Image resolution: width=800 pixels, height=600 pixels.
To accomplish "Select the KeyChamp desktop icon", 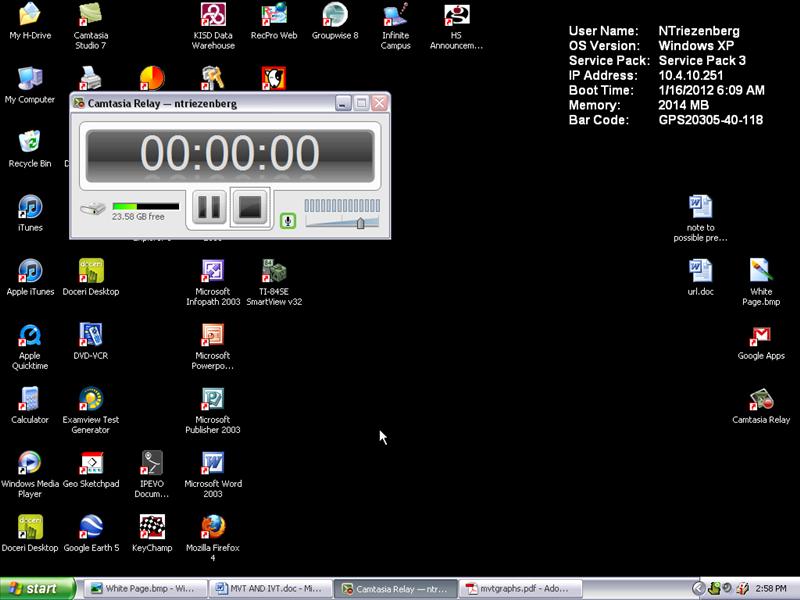I will (152, 534).
